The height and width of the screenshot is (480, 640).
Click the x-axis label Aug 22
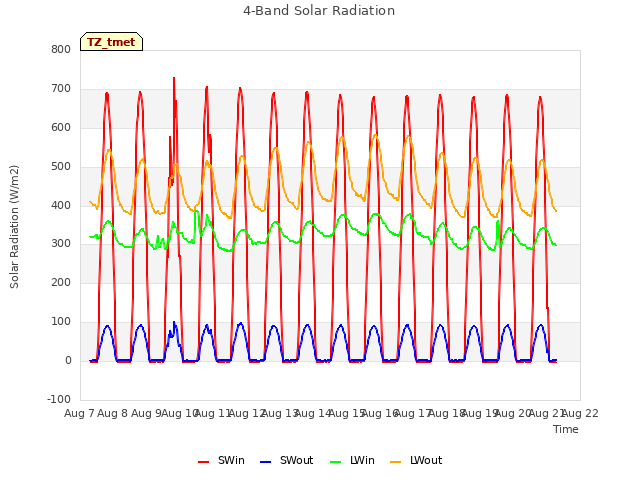pos(580,413)
